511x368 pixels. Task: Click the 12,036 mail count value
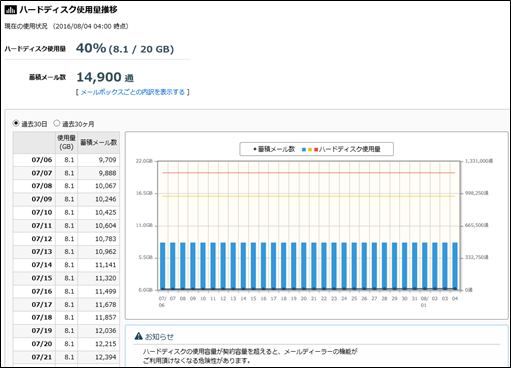[x=106, y=331]
